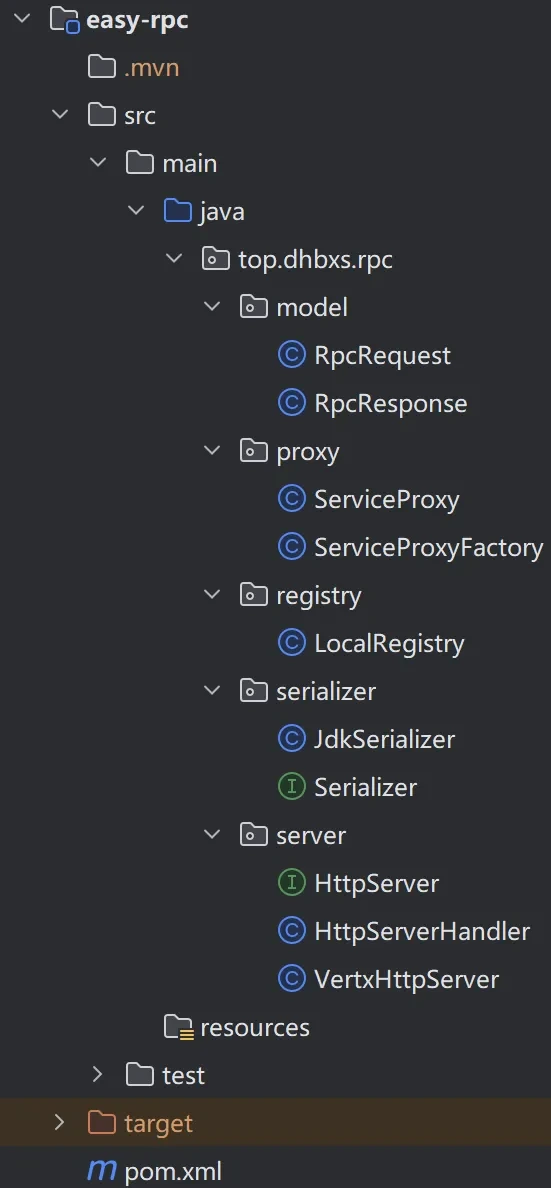Collapse the server package chevron

click(x=212, y=835)
